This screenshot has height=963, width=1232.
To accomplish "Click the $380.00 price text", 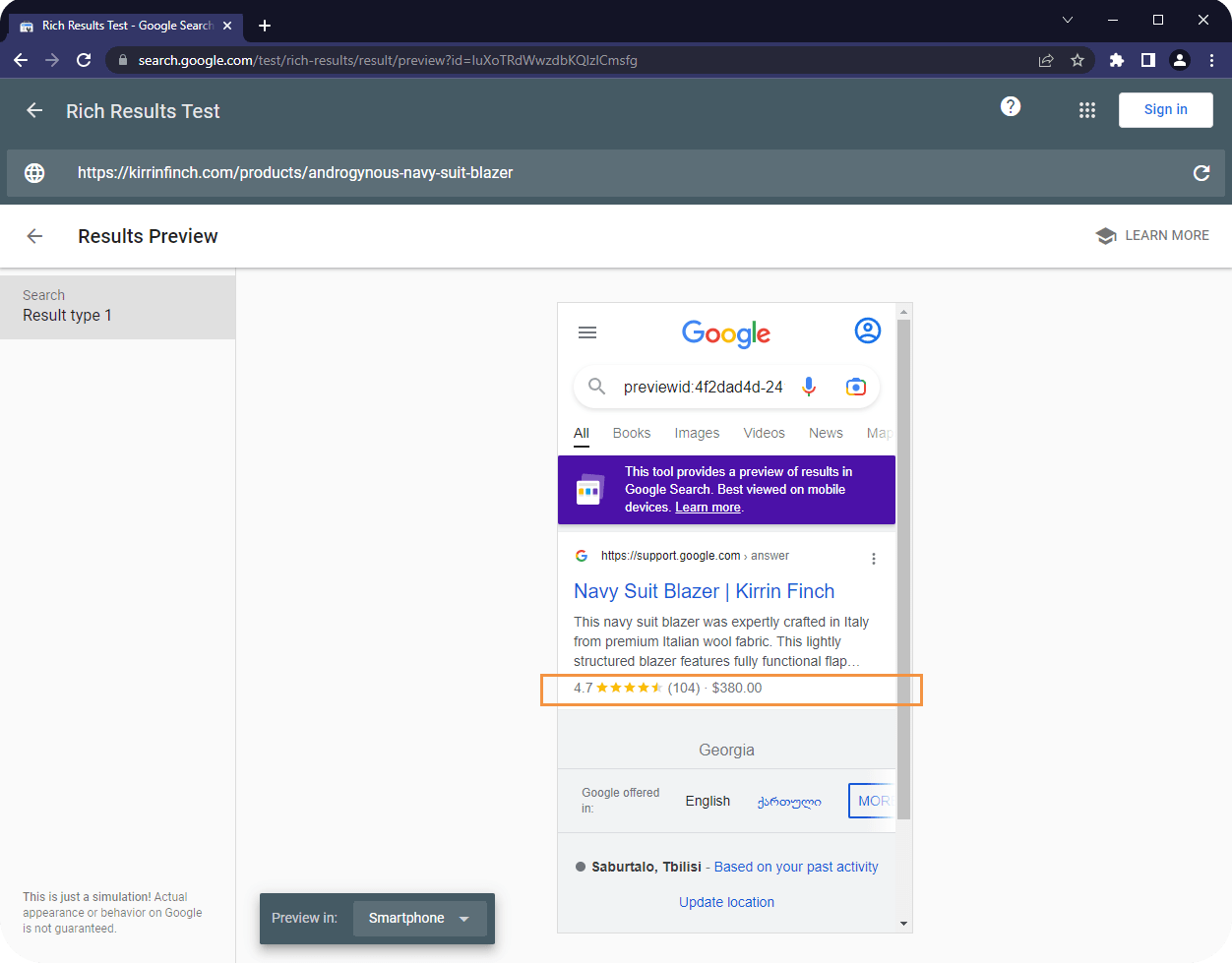I will pyautogui.click(x=737, y=688).
